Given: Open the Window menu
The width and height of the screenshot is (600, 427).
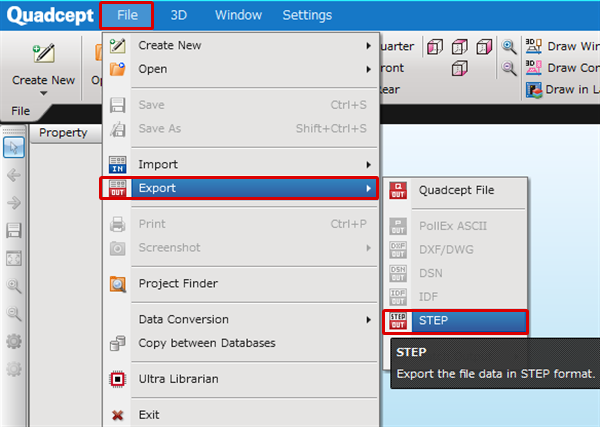Looking at the screenshot, I should click(x=238, y=15).
